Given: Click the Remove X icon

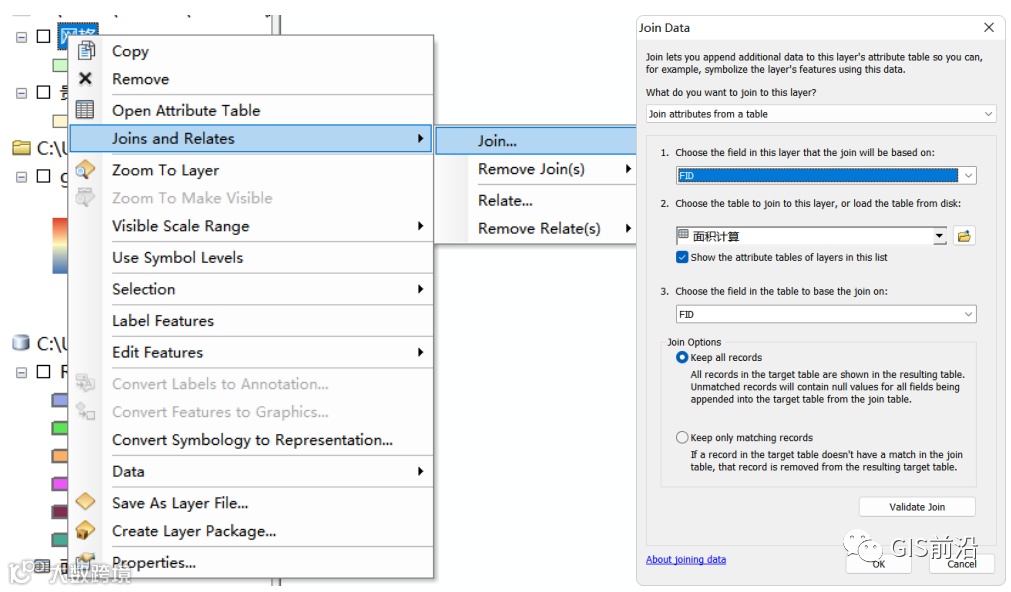Looking at the screenshot, I should tap(86, 79).
